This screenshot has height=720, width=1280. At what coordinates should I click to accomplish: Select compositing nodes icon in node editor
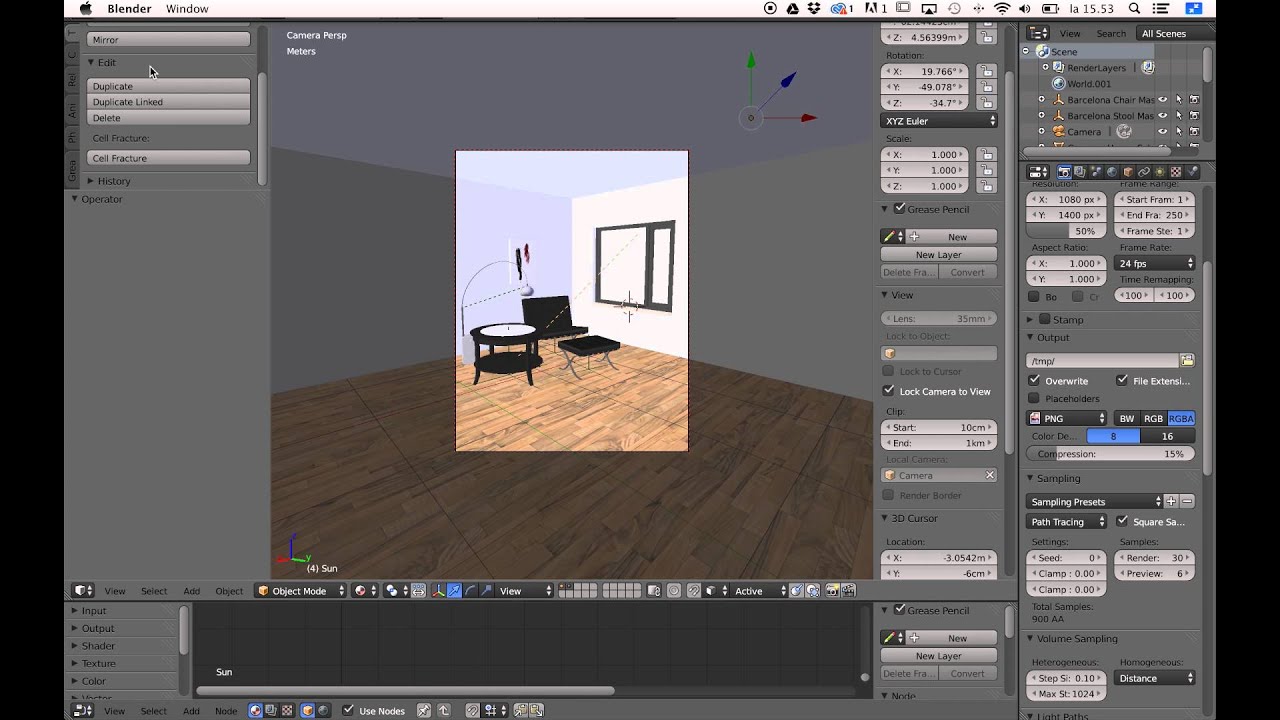click(271, 710)
